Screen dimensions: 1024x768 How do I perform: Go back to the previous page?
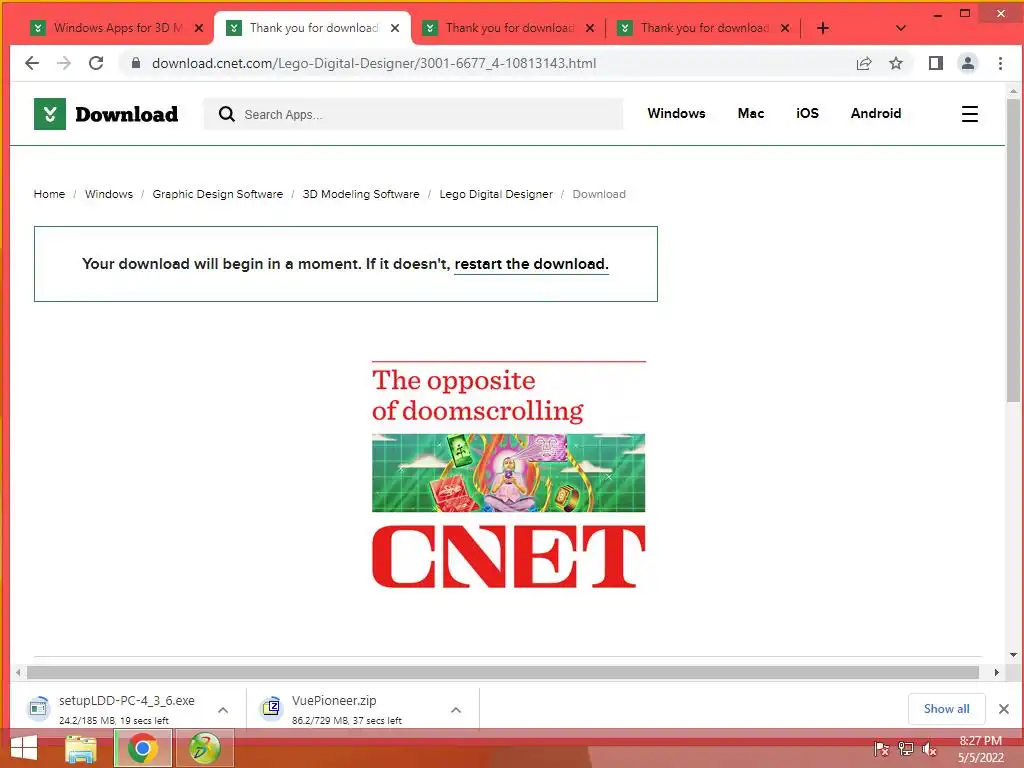(31, 63)
